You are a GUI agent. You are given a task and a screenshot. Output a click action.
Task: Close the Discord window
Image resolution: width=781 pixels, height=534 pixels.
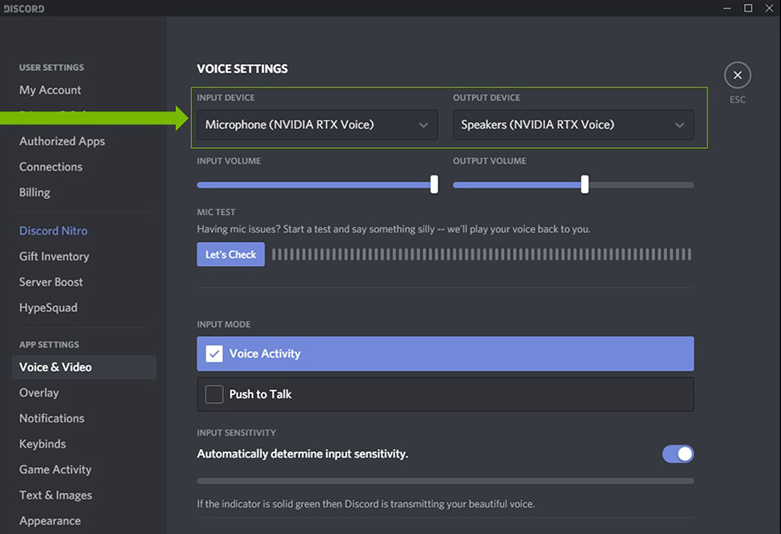pyautogui.click(x=769, y=8)
